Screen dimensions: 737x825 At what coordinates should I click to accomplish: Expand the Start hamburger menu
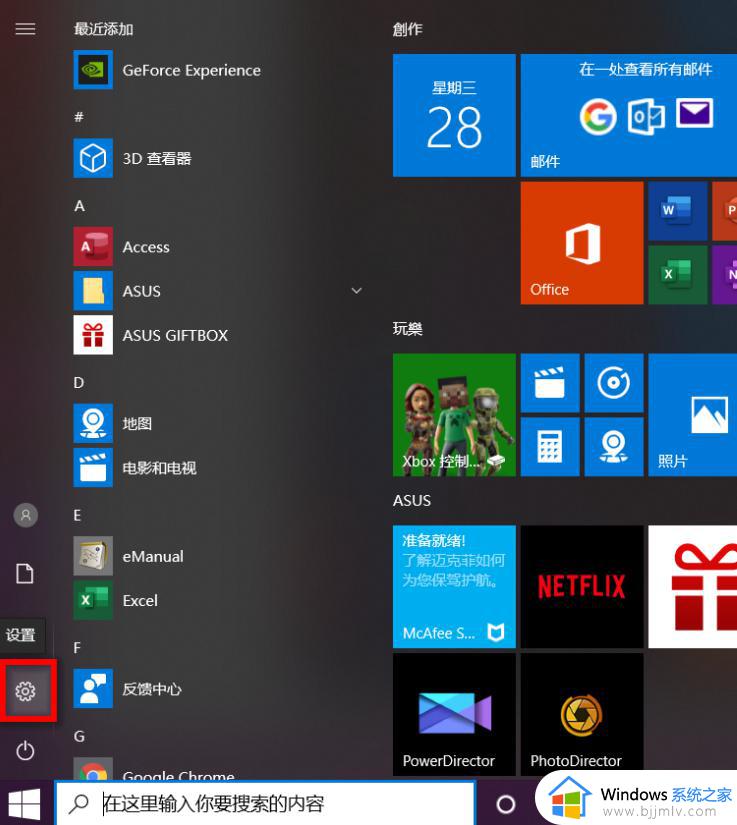tap(25, 29)
